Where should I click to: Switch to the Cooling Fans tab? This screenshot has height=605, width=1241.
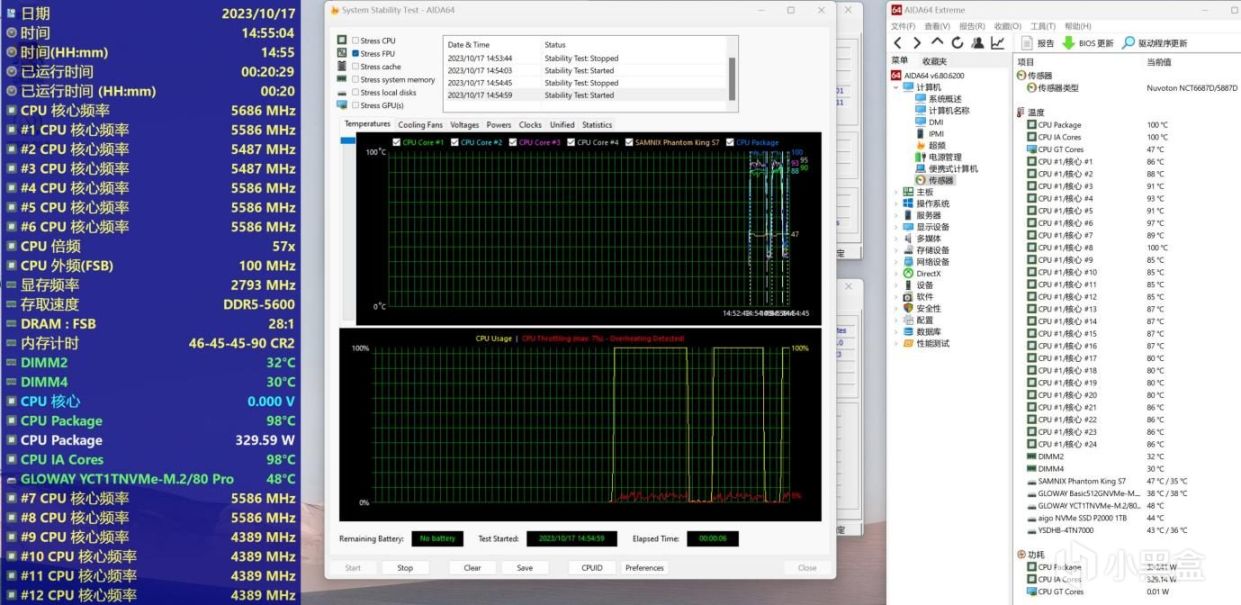point(420,125)
